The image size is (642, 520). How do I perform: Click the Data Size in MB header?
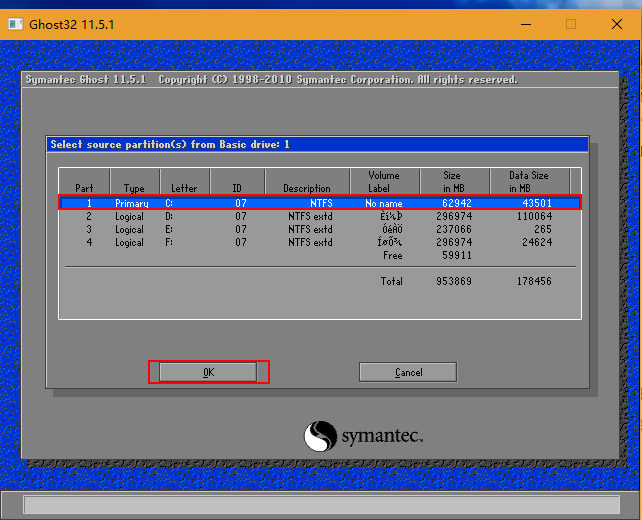tap(529, 182)
